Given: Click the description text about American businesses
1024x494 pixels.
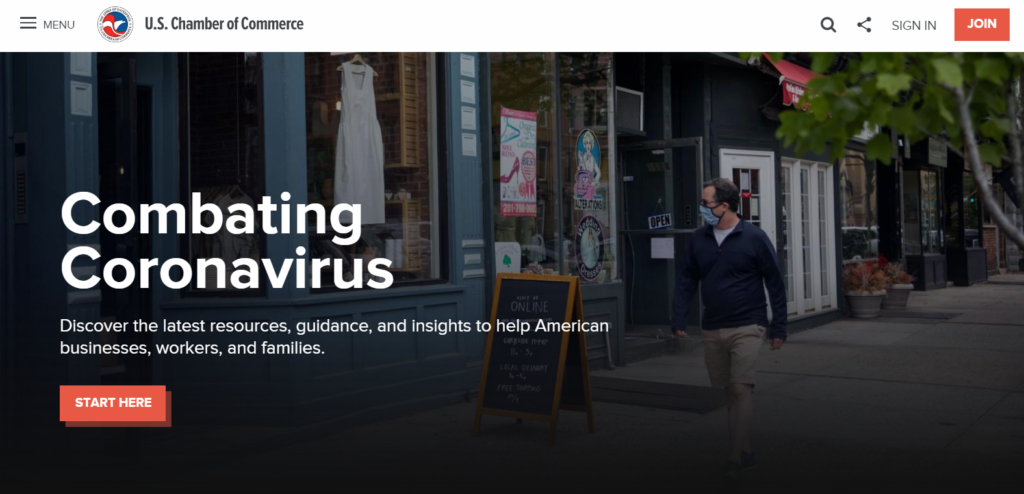Looking at the screenshot, I should [334, 337].
